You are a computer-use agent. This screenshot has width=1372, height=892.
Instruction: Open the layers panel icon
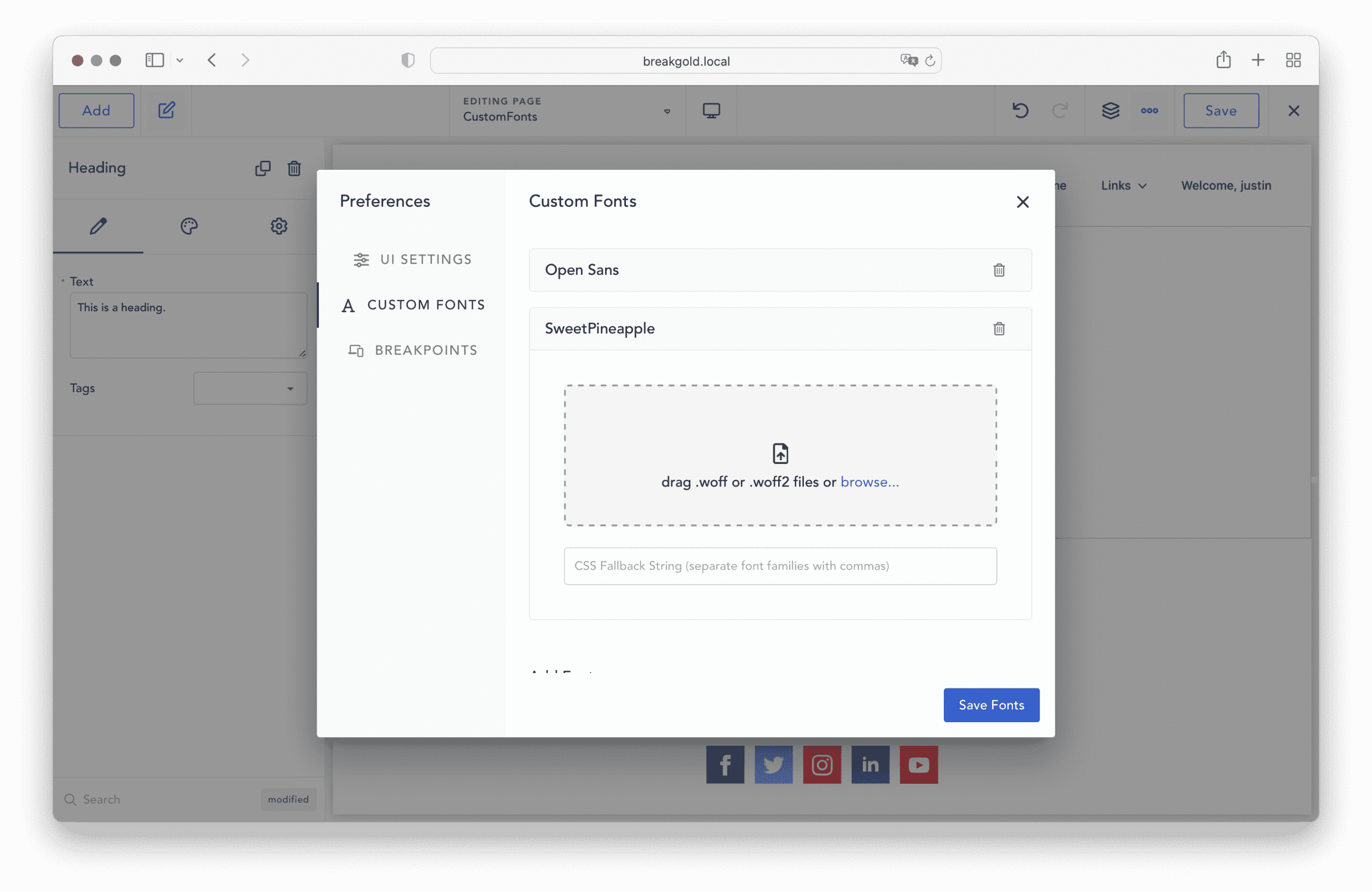[1110, 111]
